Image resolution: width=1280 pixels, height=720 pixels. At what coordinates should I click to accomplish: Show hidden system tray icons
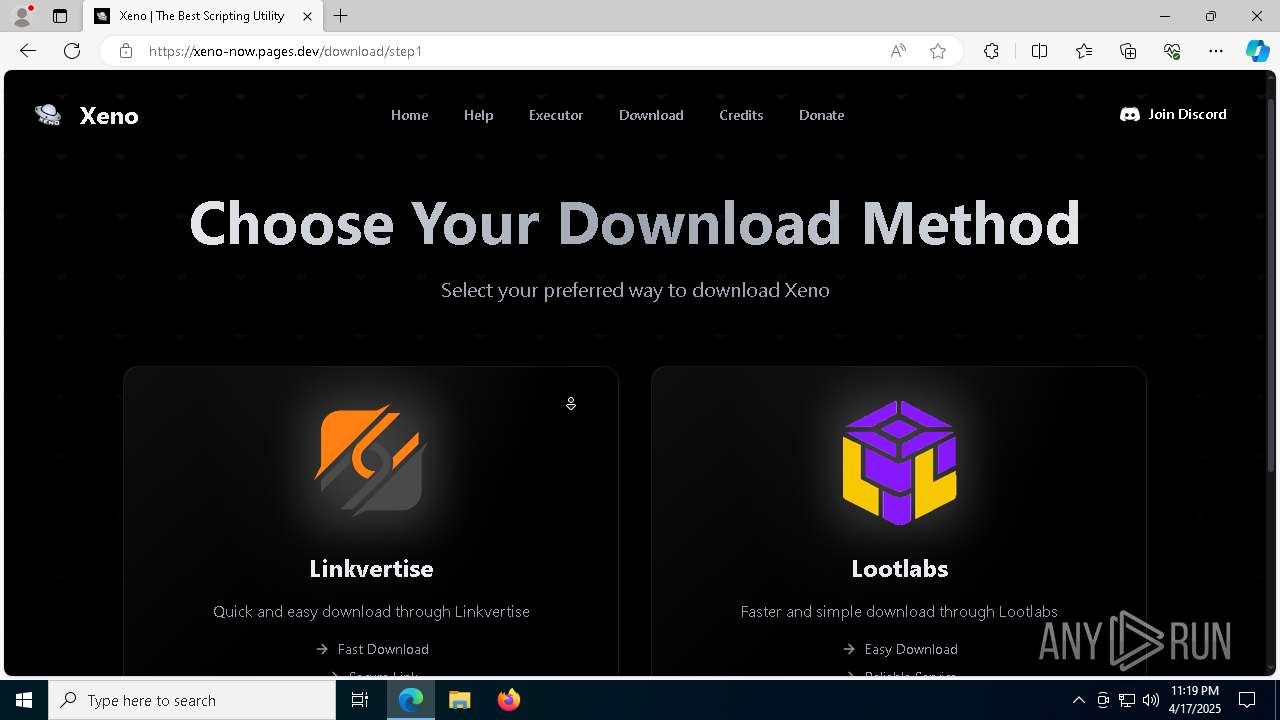1078,700
